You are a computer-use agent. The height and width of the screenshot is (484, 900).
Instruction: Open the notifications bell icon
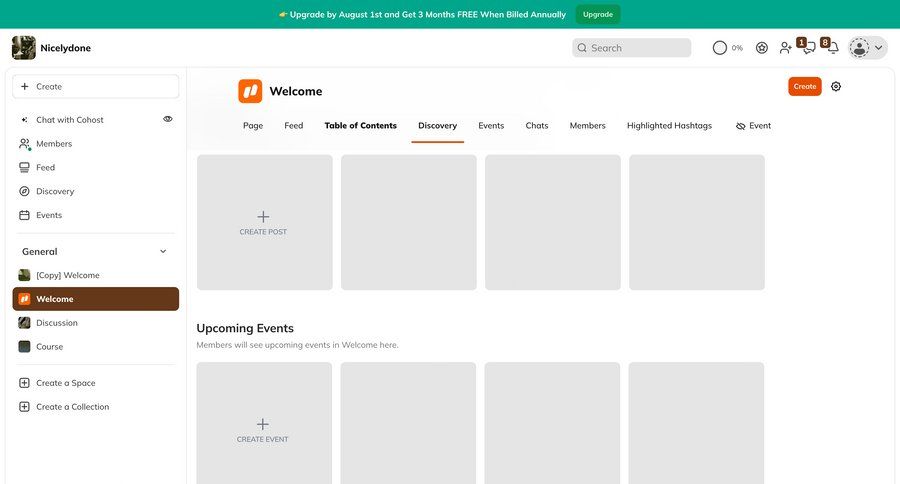click(x=832, y=48)
